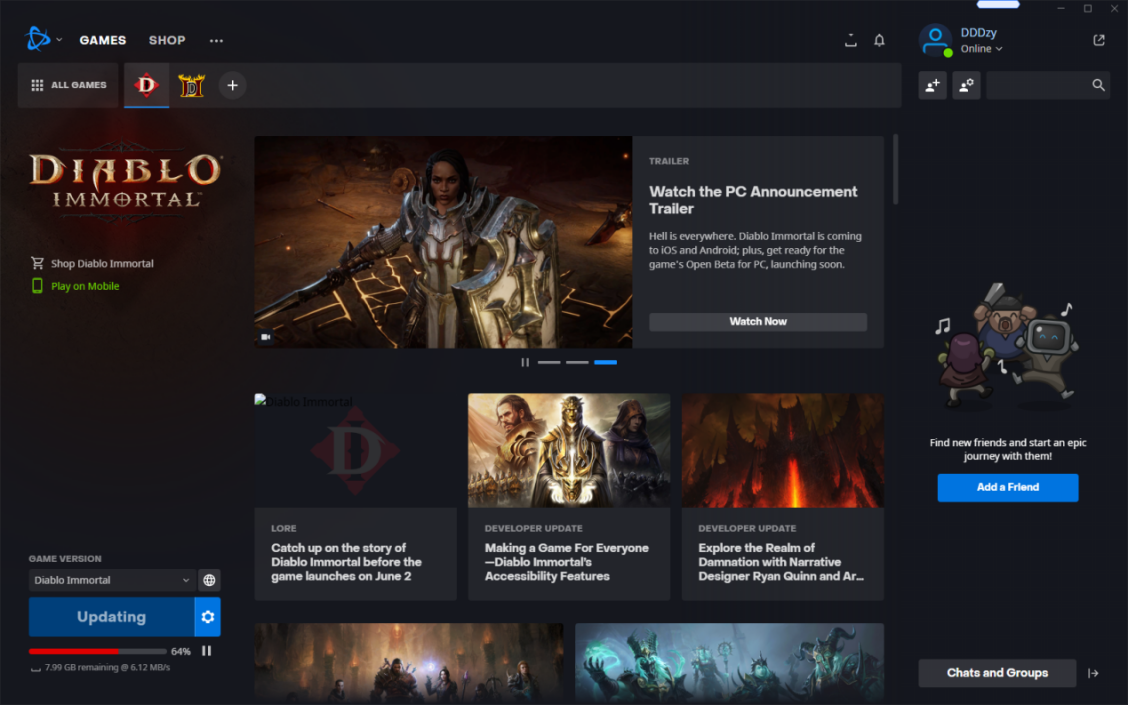The height and width of the screenshot is (705, 1128).
Task: Pause the game update download
Action: point(207,651)
